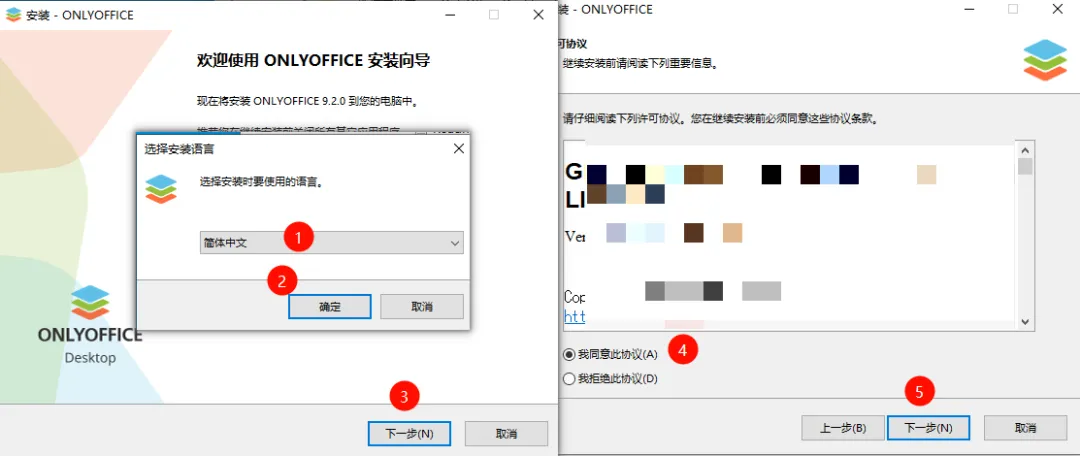The image size is (1080, 456).
Task: Click the ONLYOFFICE icon in the language dialog
Action: pos(161,189)
